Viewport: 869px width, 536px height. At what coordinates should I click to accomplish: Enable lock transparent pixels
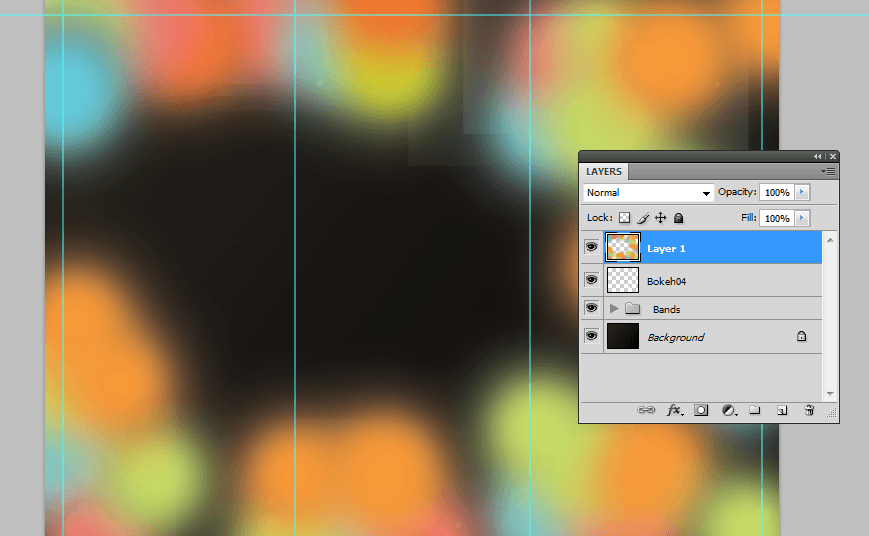click(624, 218)
